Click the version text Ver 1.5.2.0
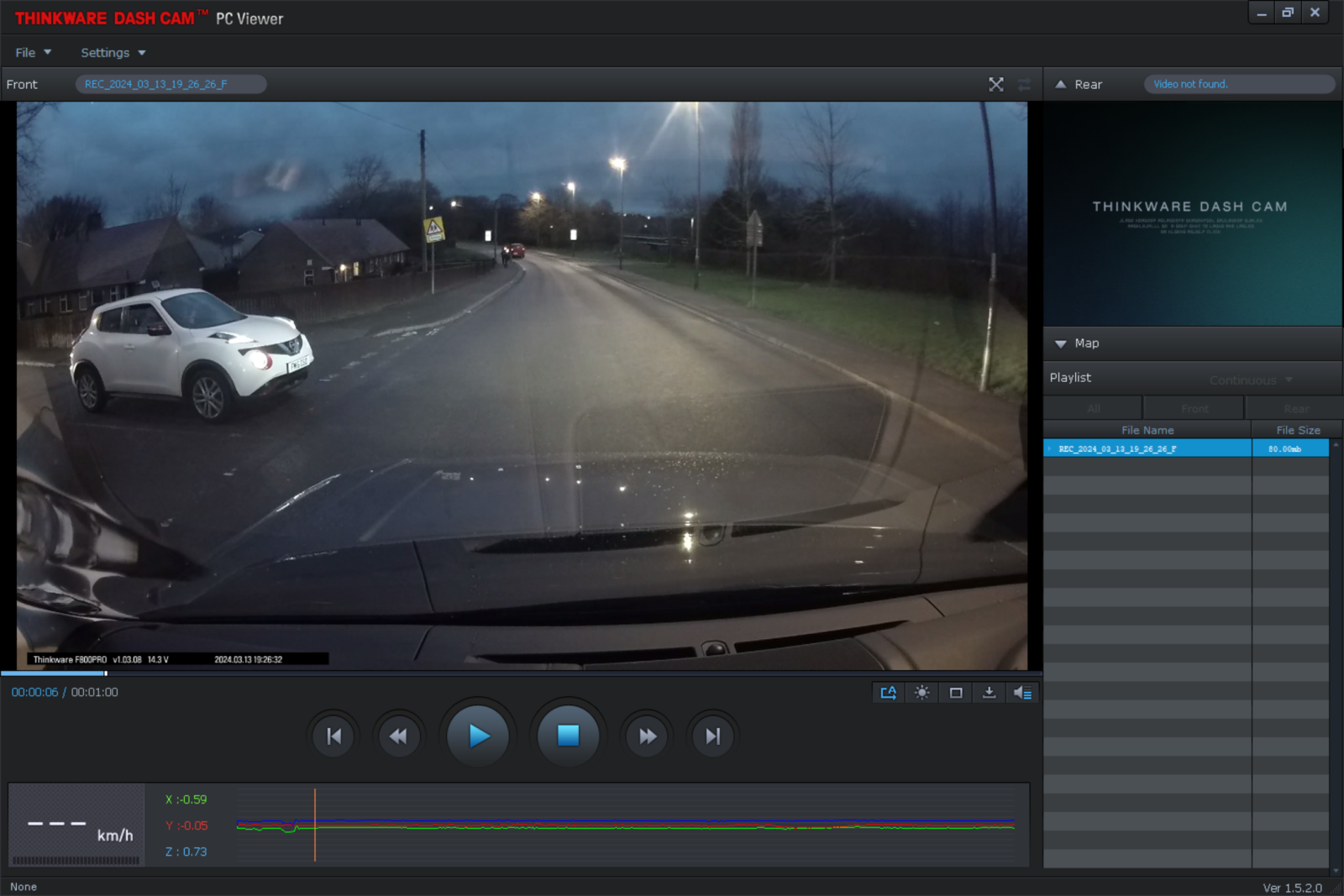The height and width of the screenshot is (896, 1344). pos(1292,888)
